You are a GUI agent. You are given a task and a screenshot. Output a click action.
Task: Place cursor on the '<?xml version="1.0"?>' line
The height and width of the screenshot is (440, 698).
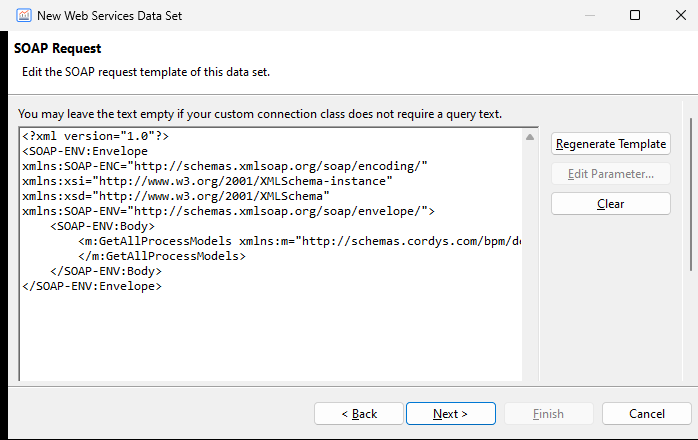tap(95, 136)
